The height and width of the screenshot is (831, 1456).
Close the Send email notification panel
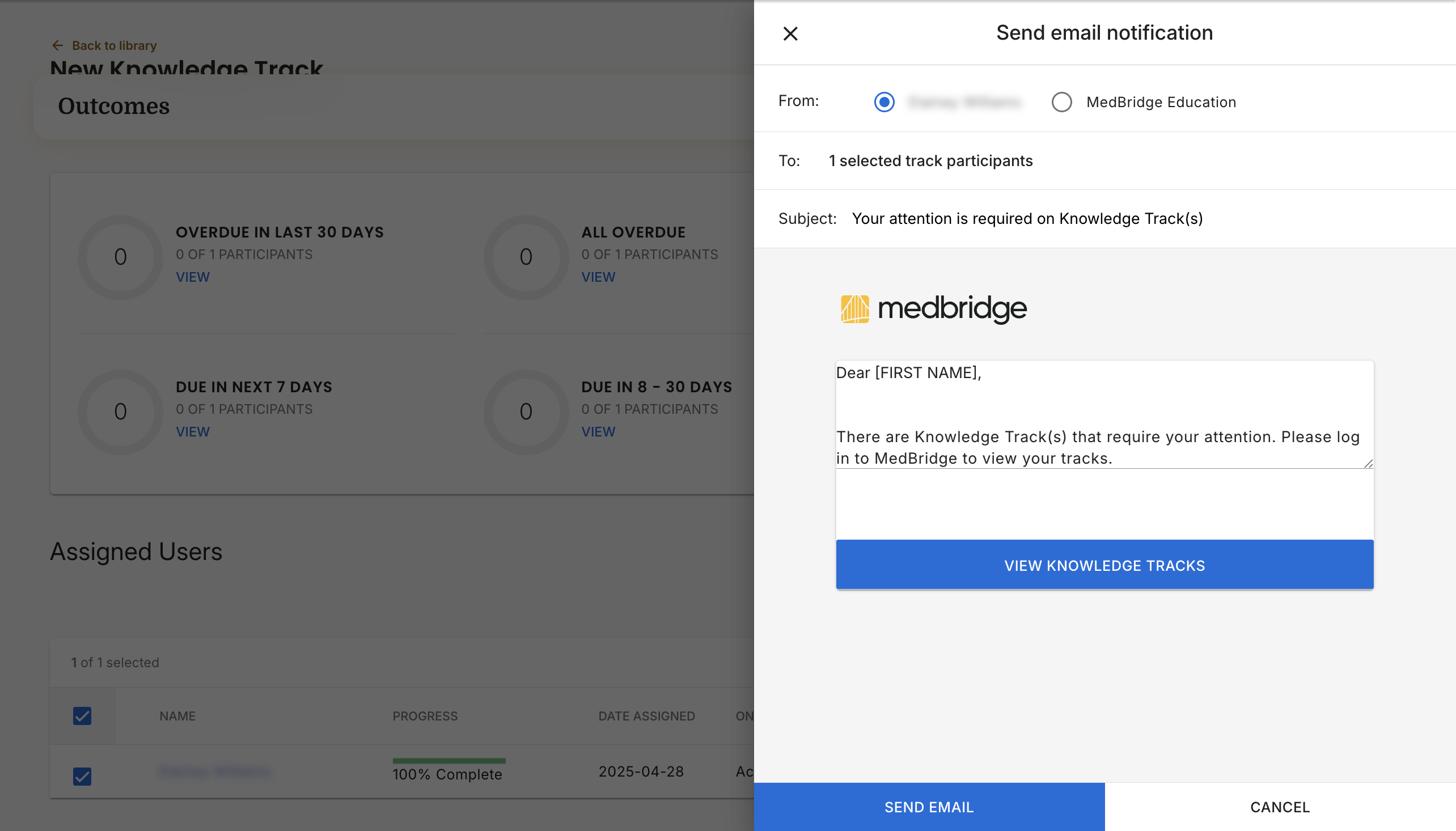pyautogui.click(x=790, y=33)
